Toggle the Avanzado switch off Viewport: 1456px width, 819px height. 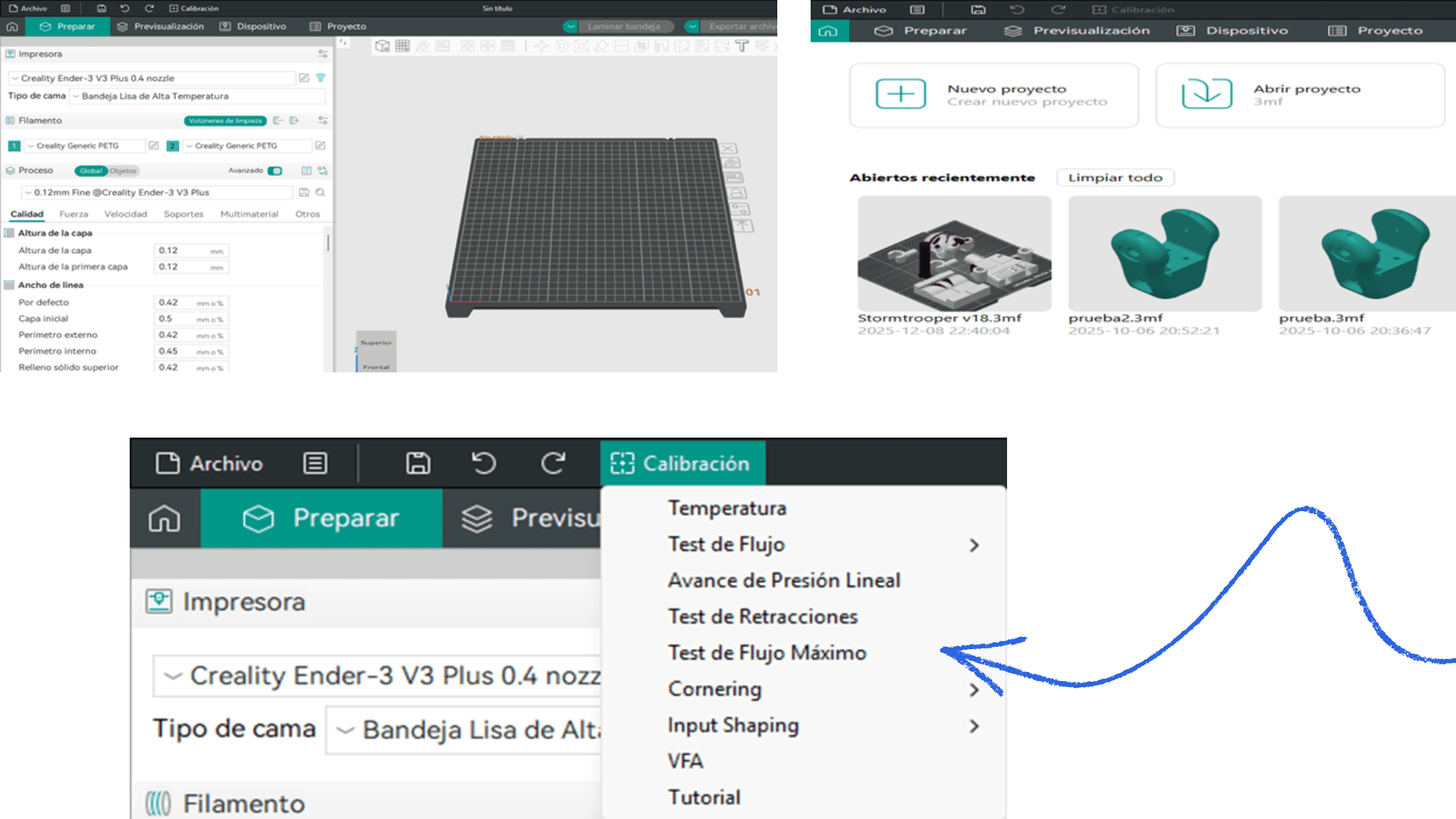275,171
